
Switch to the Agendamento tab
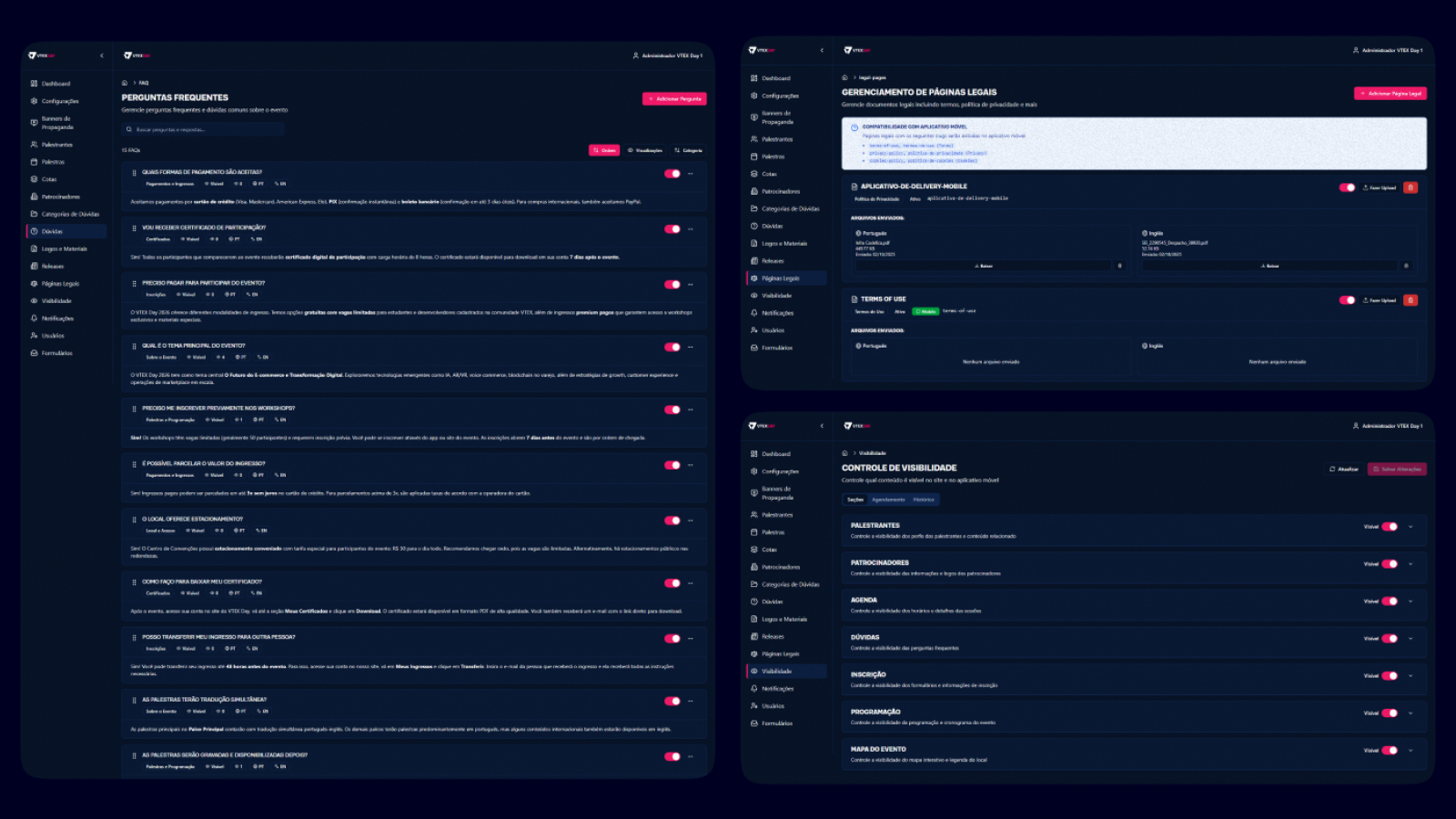point(888,500)
